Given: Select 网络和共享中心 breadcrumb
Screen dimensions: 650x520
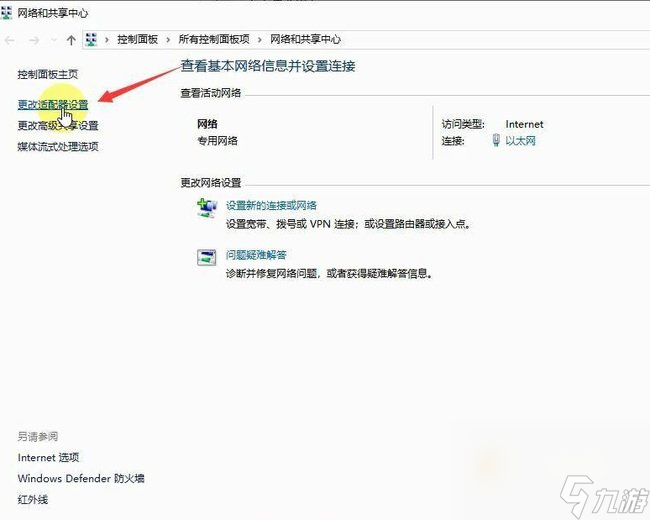Looking at the screenshot, I should pyautogui.click(x=306, y=39).
